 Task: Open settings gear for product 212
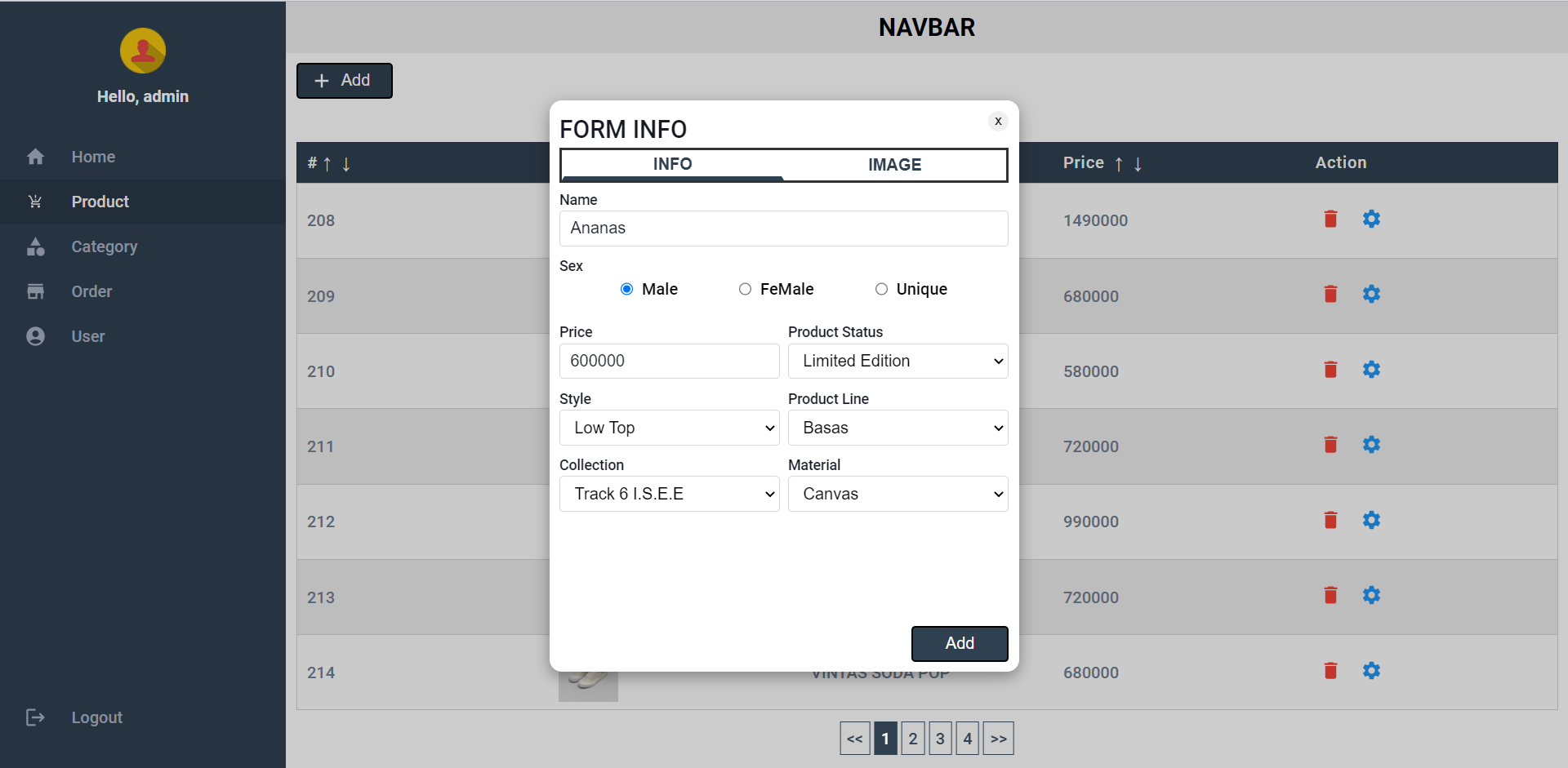(1371, 520)
